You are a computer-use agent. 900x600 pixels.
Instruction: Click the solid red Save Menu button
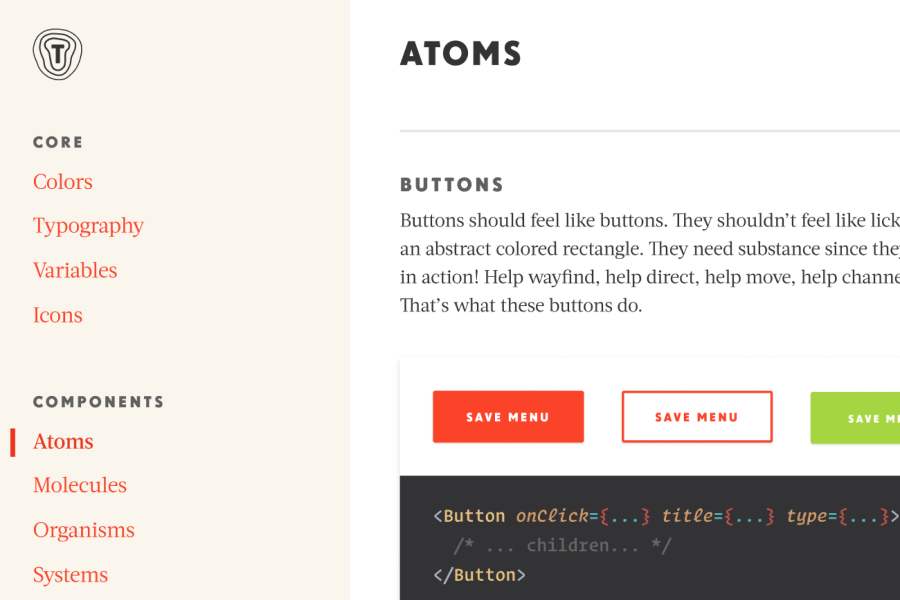click(x=508, y=417)
